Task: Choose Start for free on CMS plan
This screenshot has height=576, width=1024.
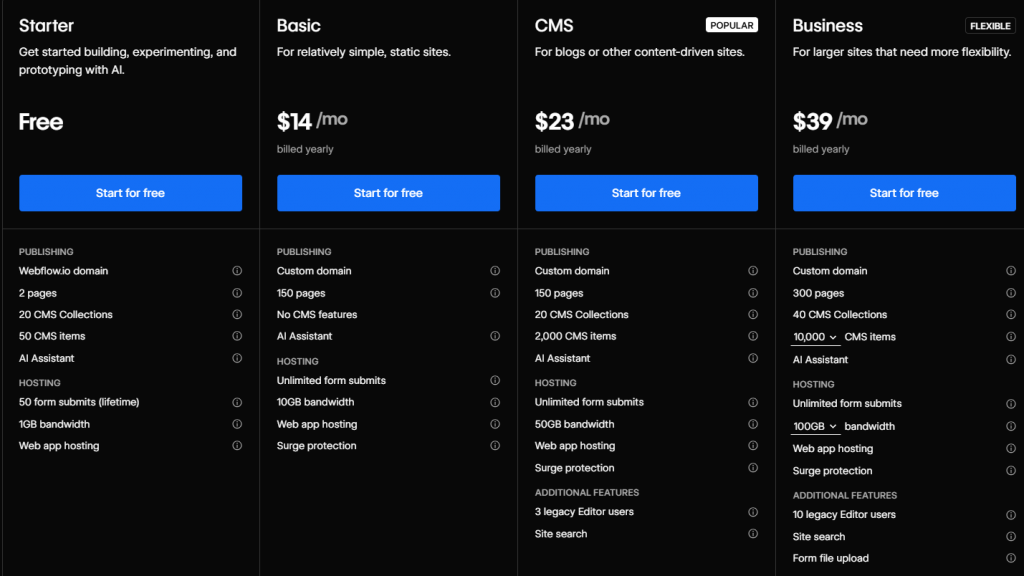Action: [646, 193]
